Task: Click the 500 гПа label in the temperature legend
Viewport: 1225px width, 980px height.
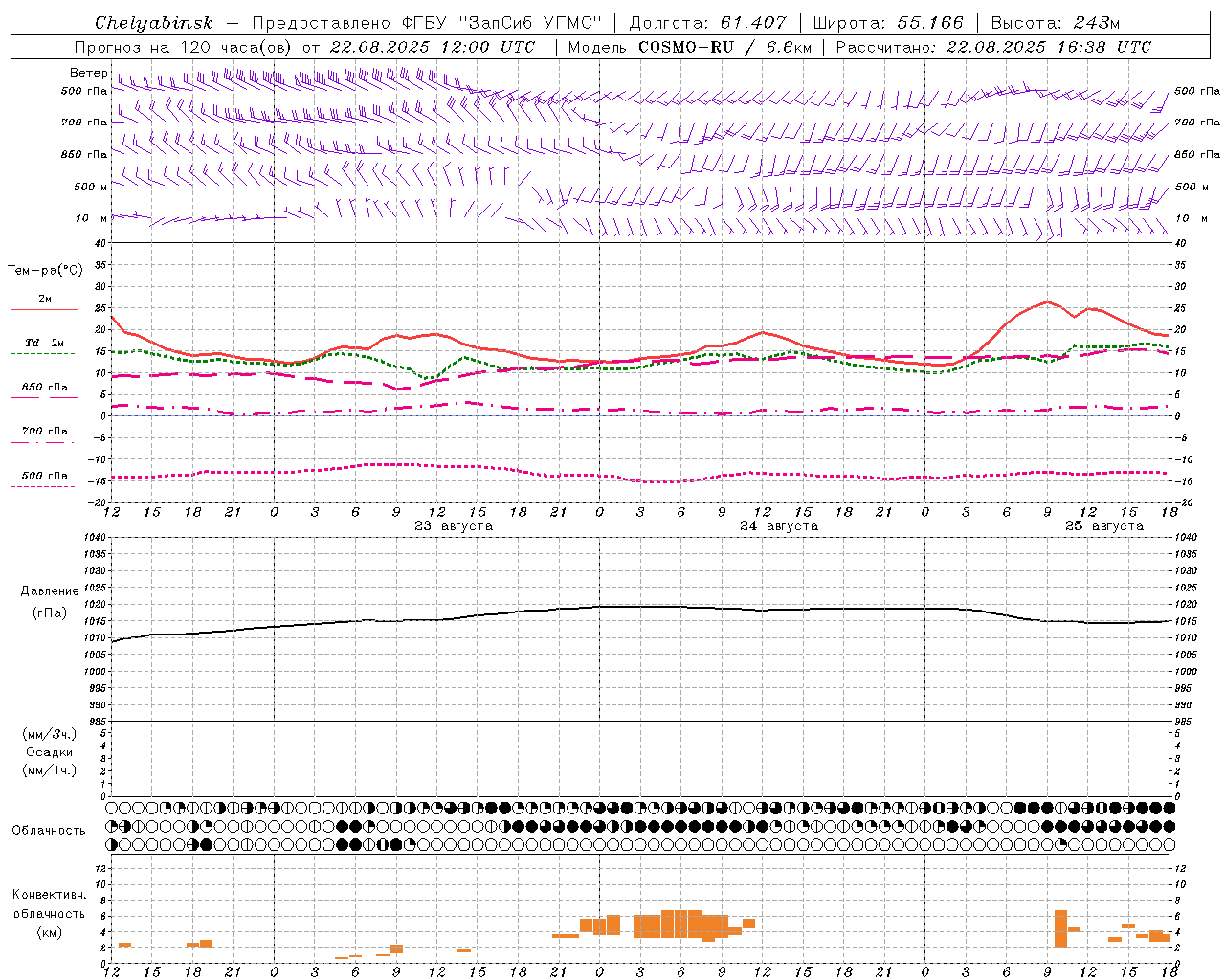Action: [x=45, y=475]
